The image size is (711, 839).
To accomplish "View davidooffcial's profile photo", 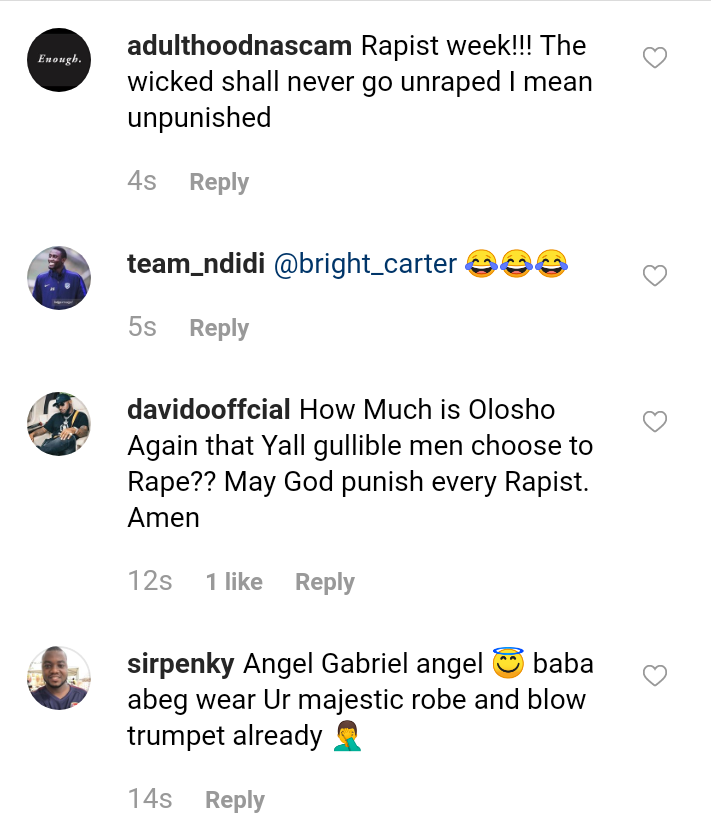I will pos(59,424).
